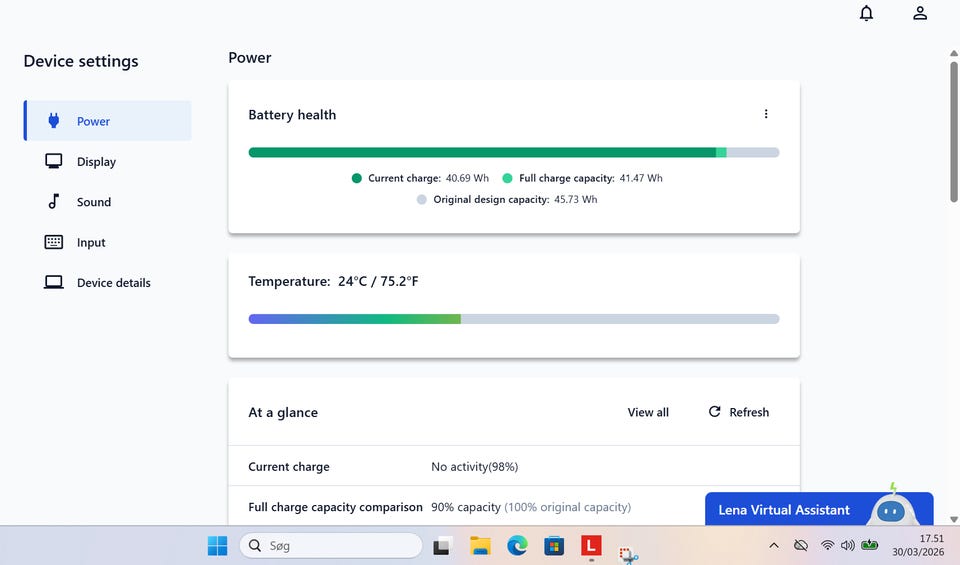Select the Power menu label

tap(93, 121)
